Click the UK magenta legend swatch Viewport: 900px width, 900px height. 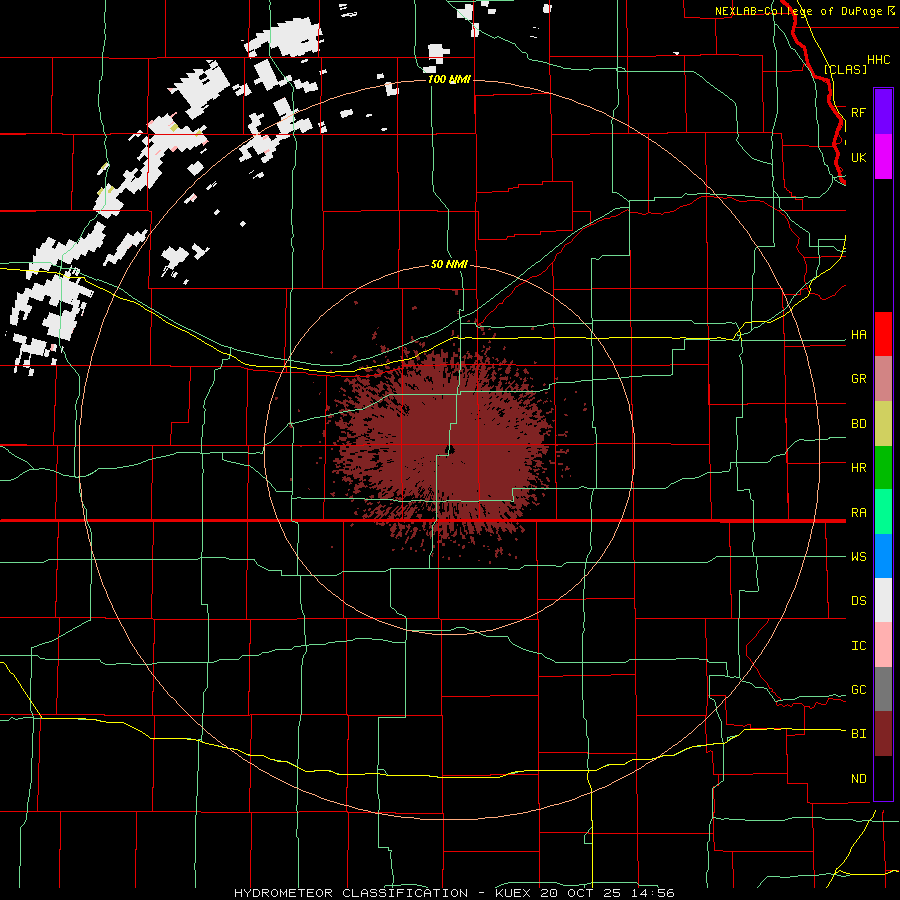pos(883,157)
